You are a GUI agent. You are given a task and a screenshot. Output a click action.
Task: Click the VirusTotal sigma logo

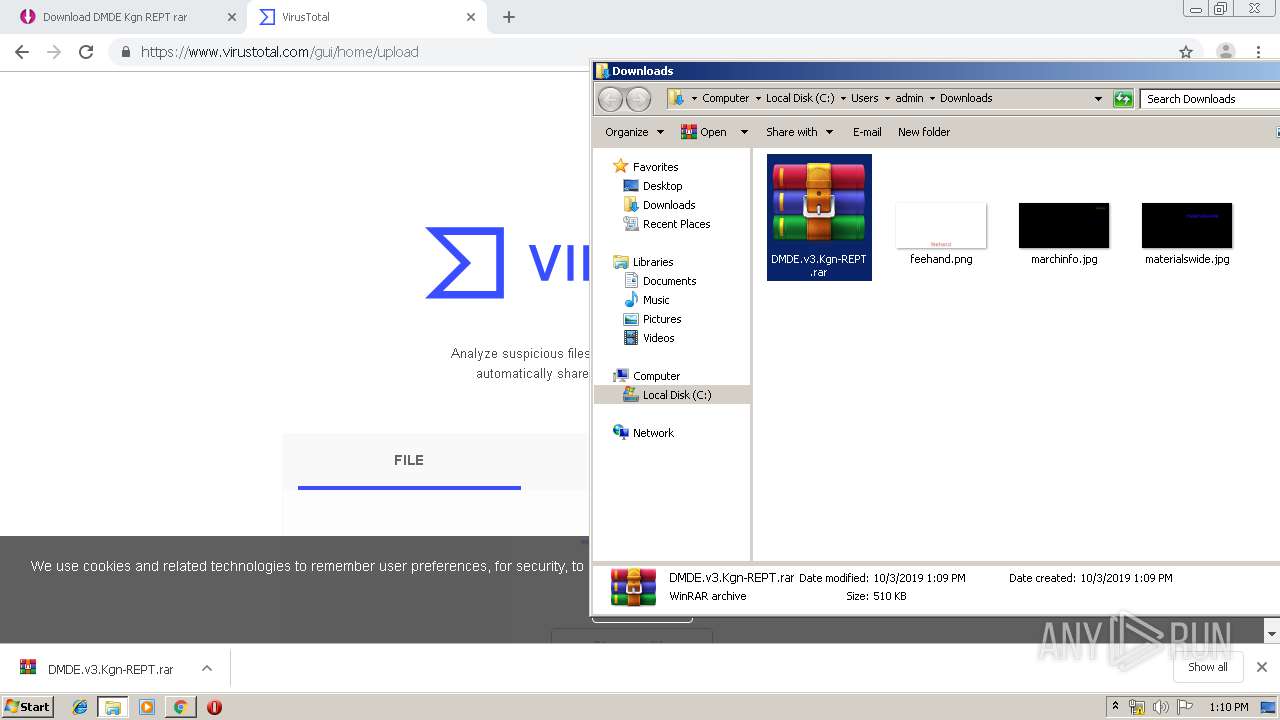click(x=464, y=262)
